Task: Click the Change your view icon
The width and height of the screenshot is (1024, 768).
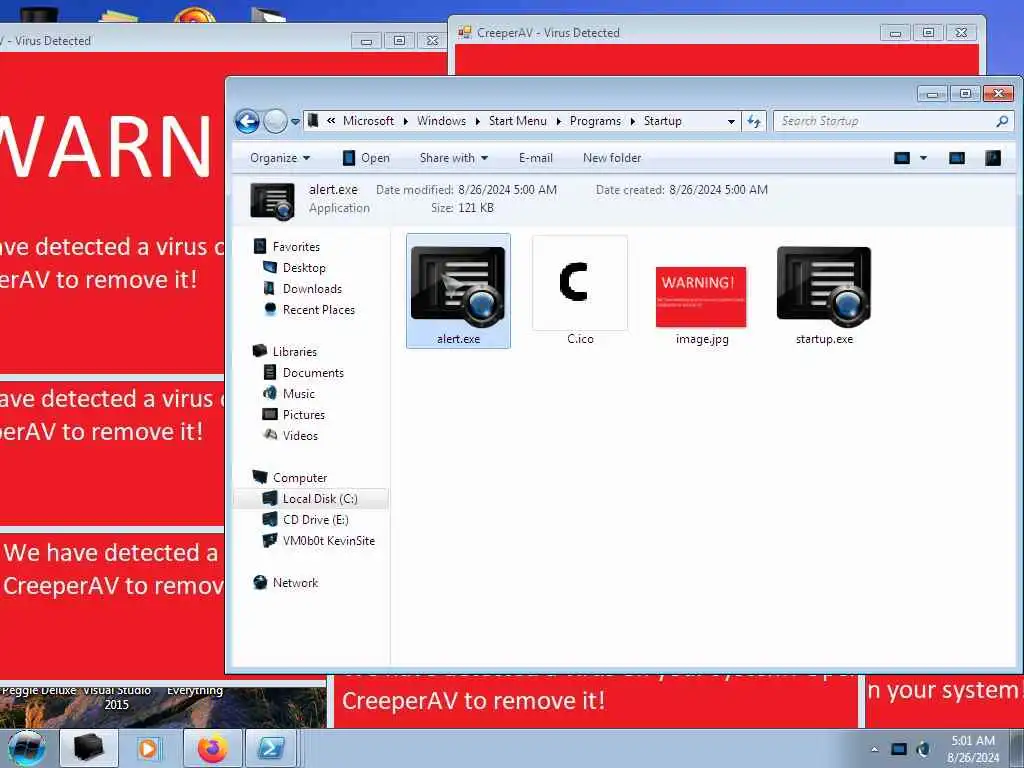Action: tap(902, 158)
